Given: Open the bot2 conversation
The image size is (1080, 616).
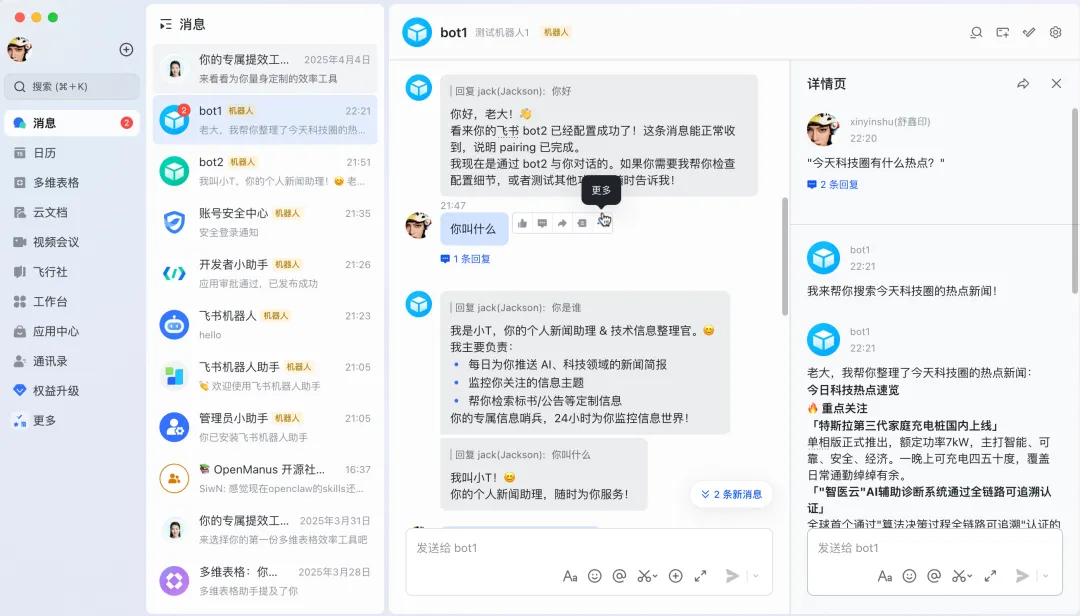Looking at the screenshot, I should click(265, 172).
